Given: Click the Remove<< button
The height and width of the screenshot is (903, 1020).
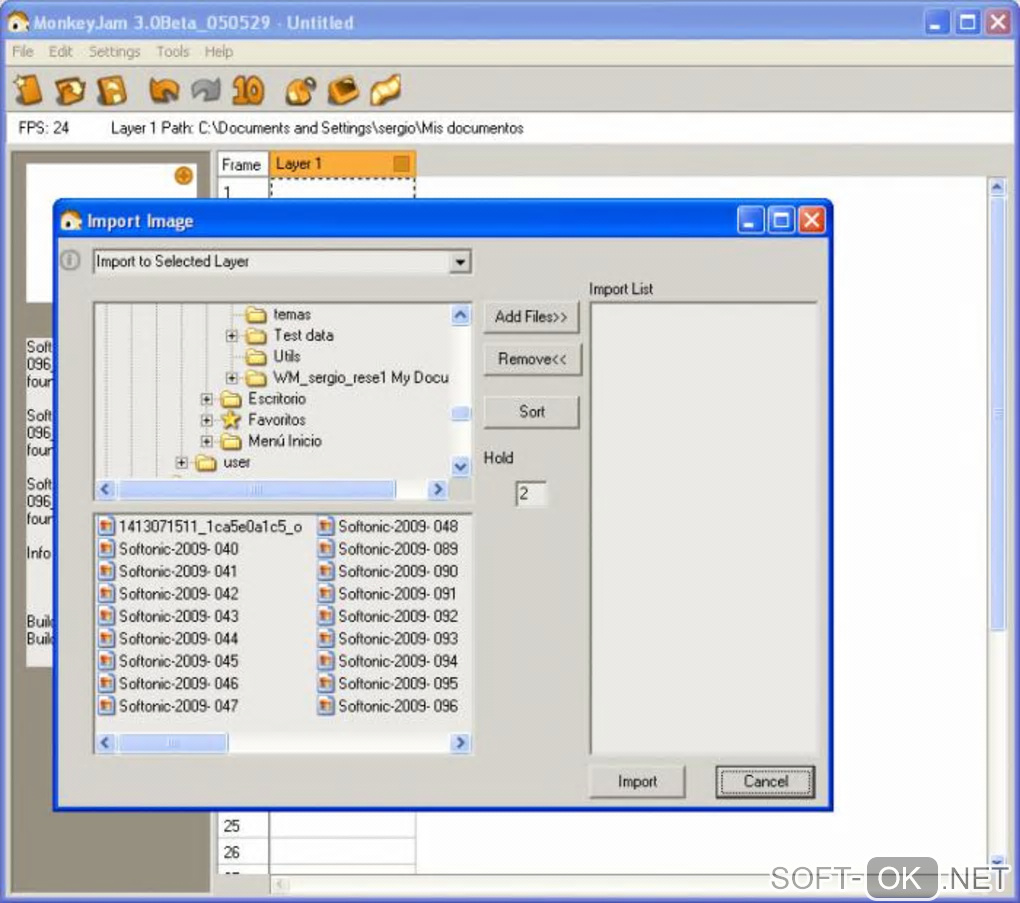Looking at the screenshot, I should pos(532,359).
